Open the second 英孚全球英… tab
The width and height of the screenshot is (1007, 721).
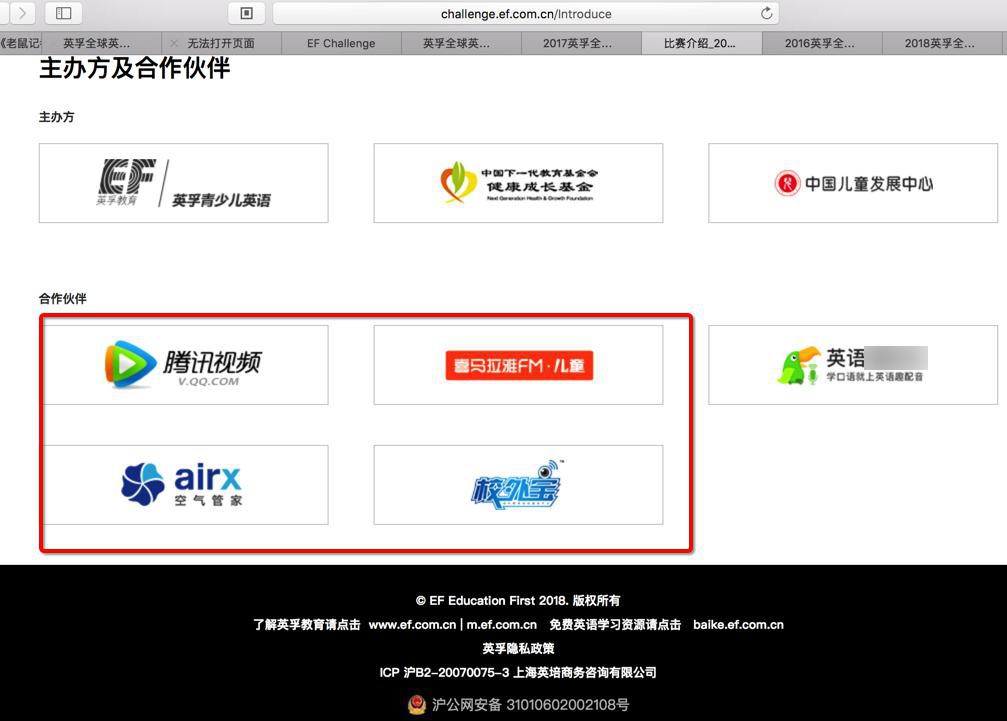point(461,43)
